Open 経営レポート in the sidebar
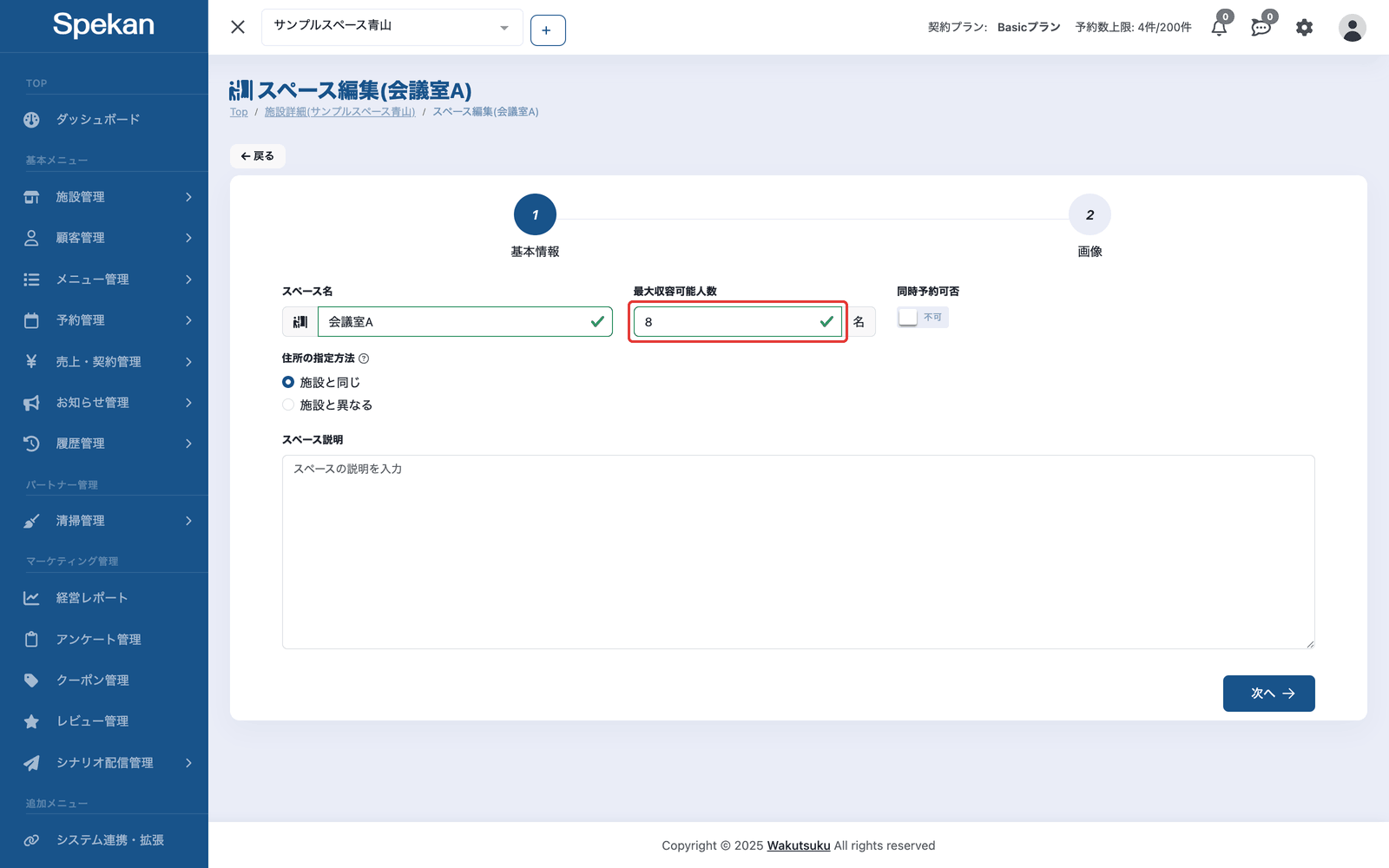This screenshot has height=868, width=1389. coord(104,598)
